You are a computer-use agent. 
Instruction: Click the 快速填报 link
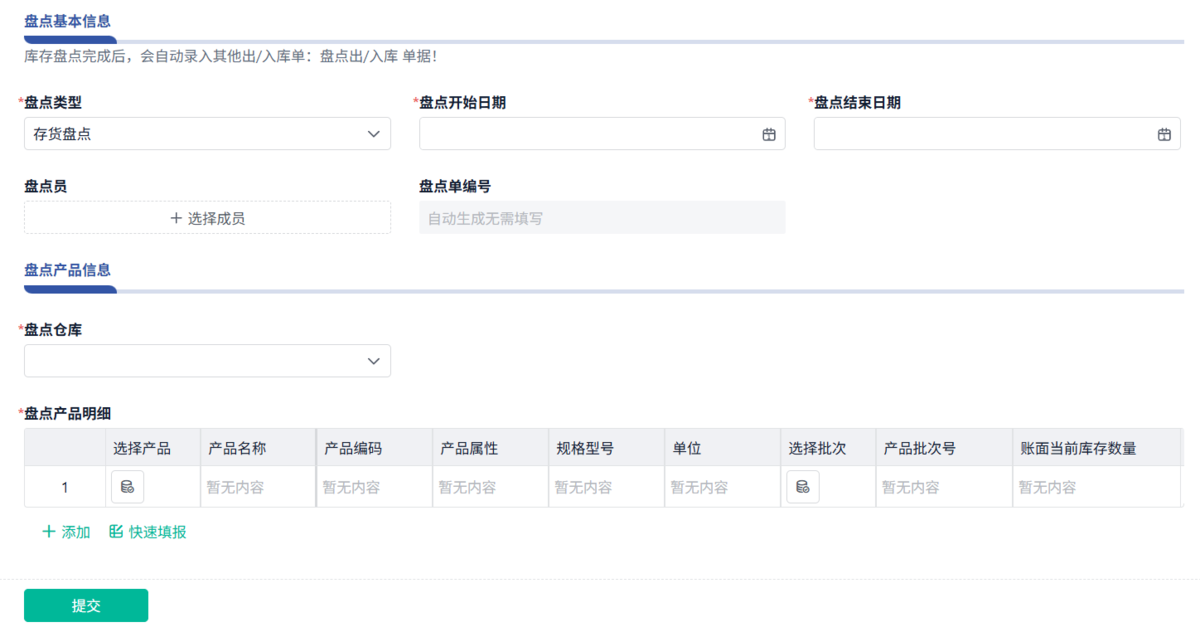[157, 532]
